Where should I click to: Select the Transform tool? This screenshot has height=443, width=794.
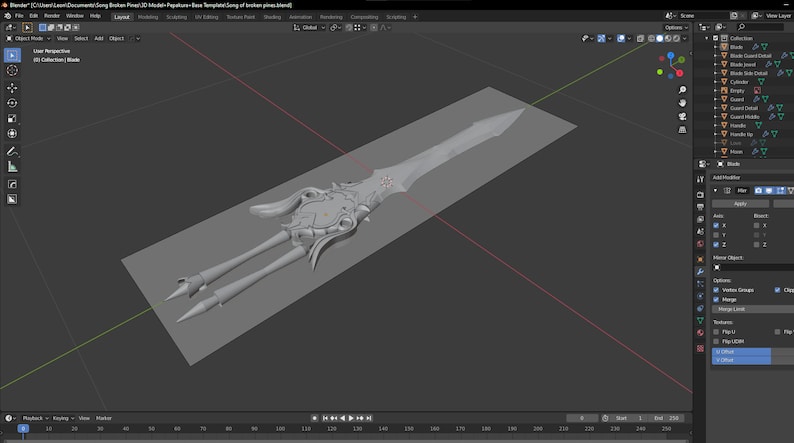12,133
